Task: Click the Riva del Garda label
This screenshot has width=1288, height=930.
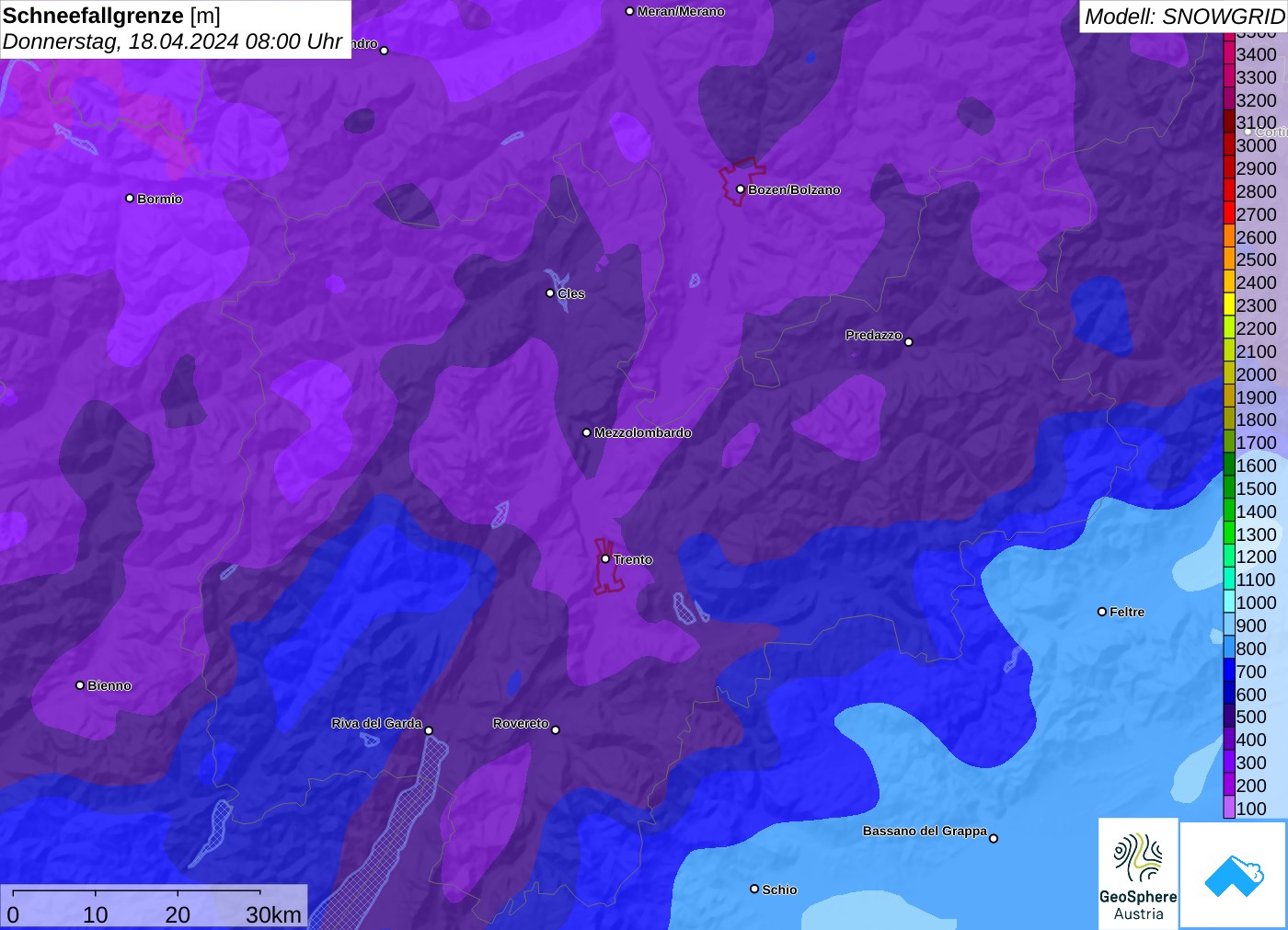Action: click(376, 723)
